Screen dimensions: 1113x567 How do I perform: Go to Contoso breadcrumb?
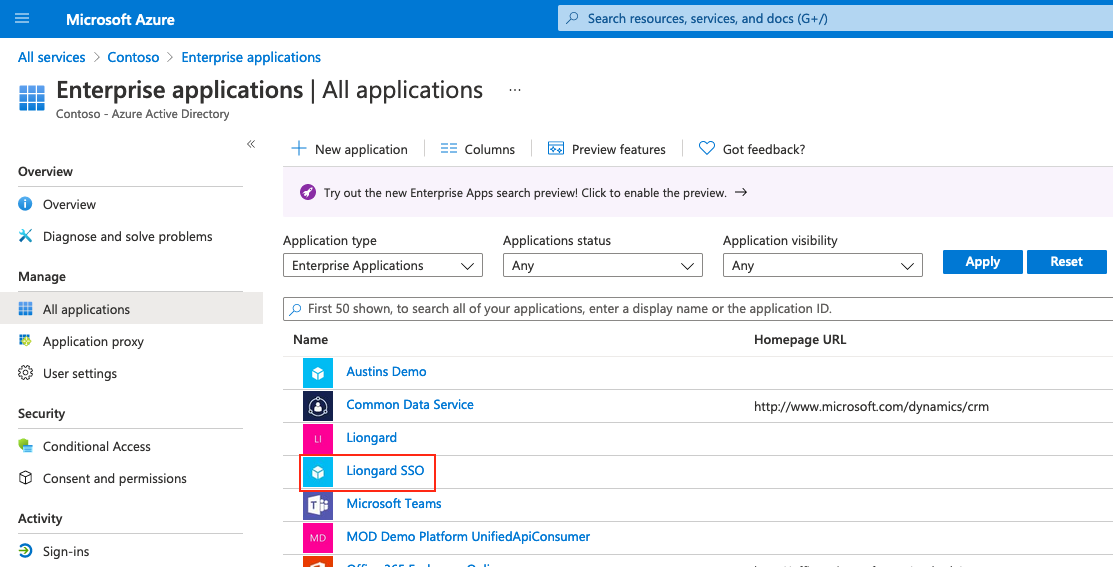tap(133, 57)
